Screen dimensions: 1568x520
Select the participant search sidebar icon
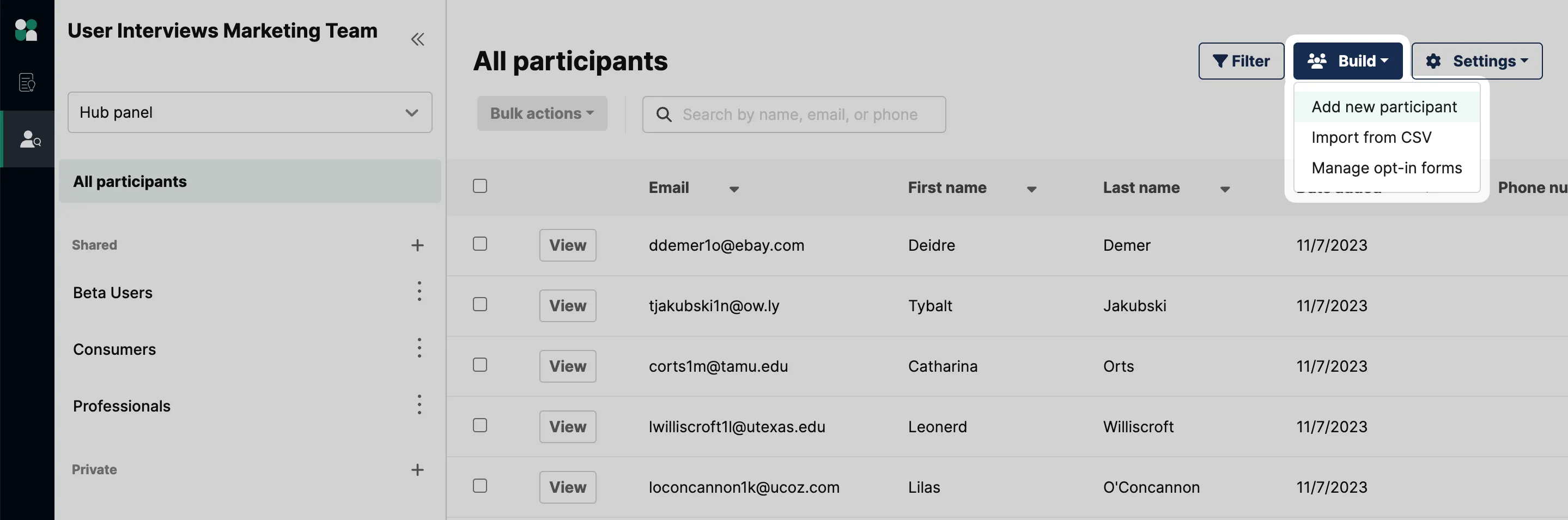point(29,139)
